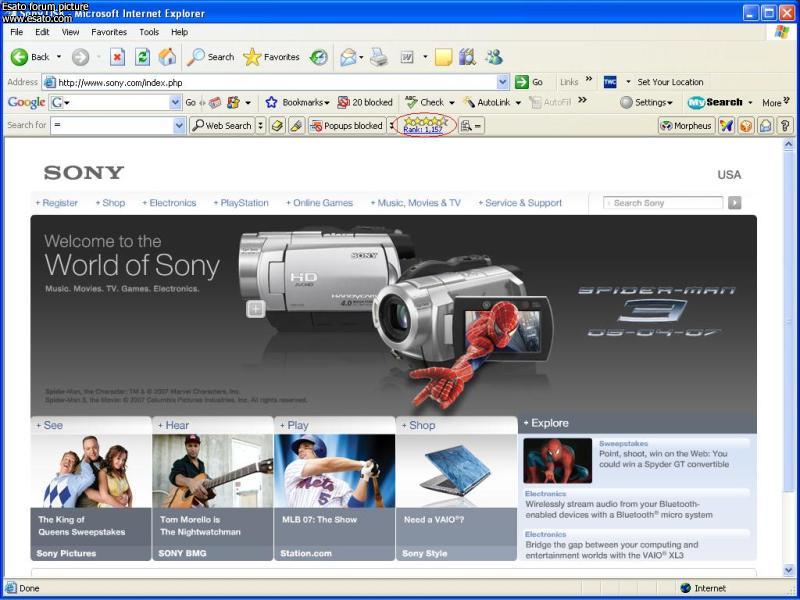Expand the AutoLink dropdown arrow
Viewport: 800px width, 600px height.
[x=518, y=103]
